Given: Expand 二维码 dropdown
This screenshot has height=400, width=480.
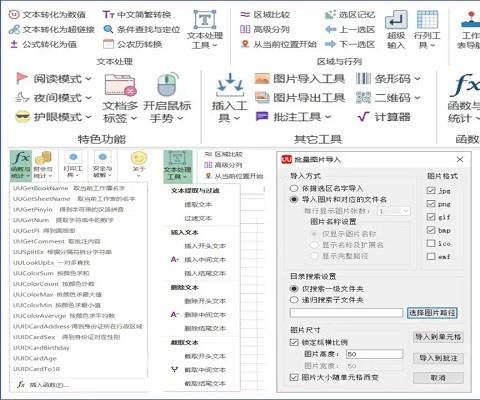Looking at the screenshot, I should [417, 98].
